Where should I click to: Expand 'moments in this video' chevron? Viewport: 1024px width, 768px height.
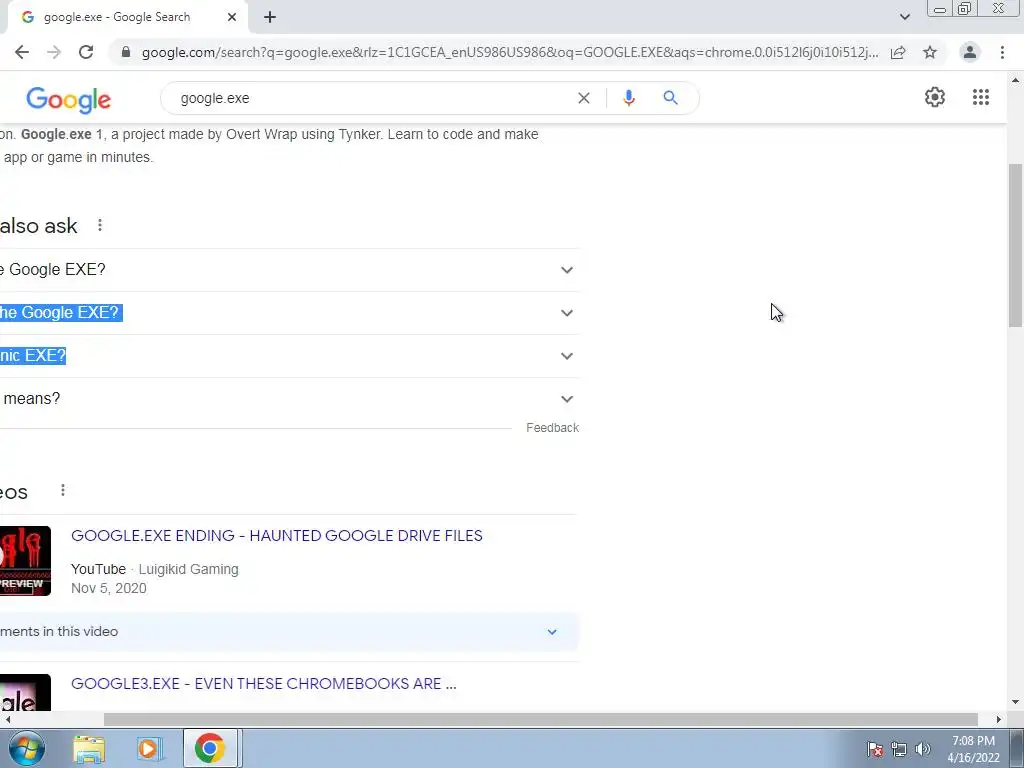click(x=552, y=632)
